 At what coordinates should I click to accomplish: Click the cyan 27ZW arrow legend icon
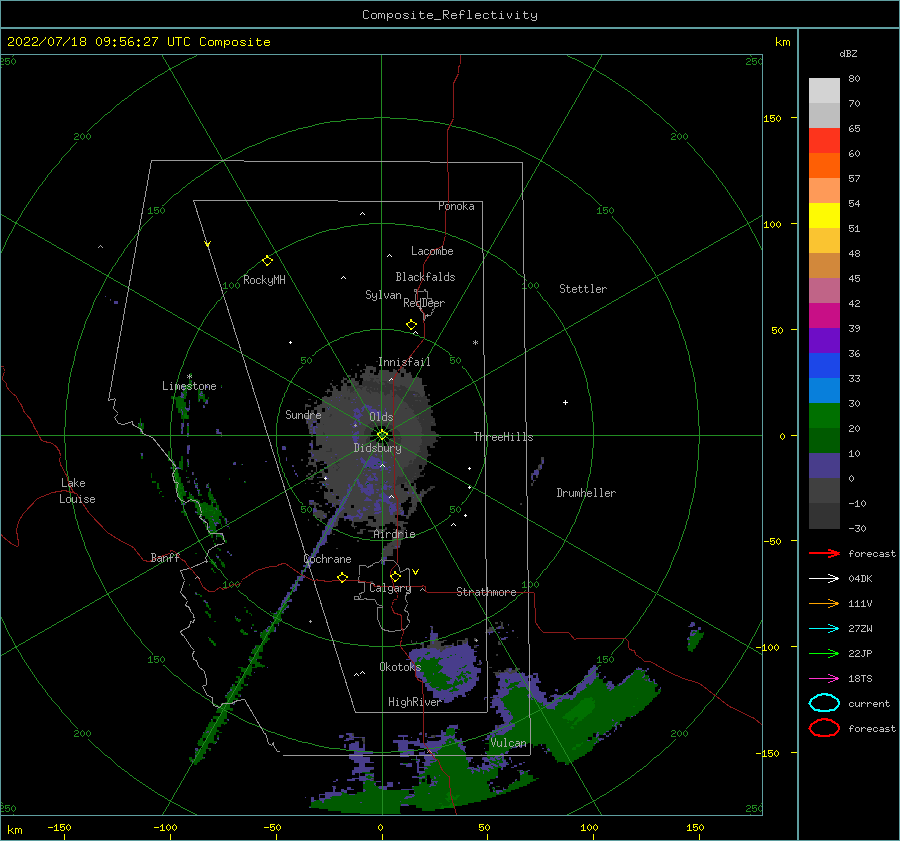click(x=824, y=629)
